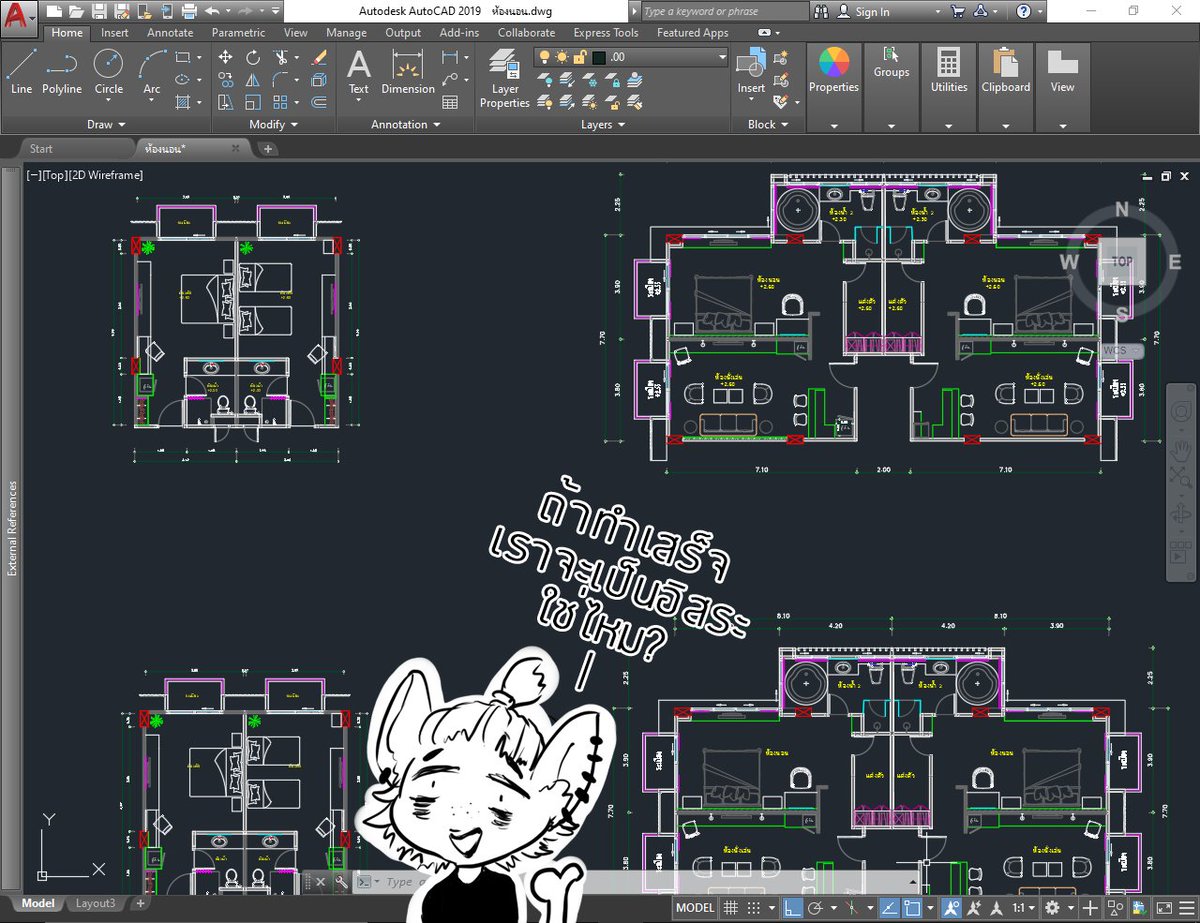Open Layer Properties manager

(x=505, y=78)
